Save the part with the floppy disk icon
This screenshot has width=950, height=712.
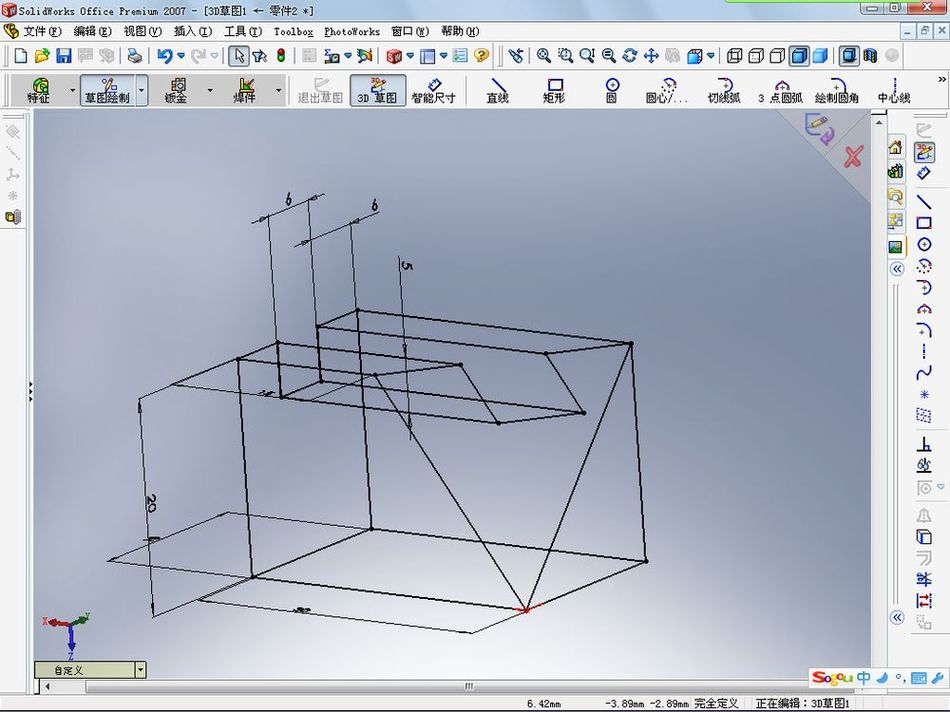(x=64, y=56)
